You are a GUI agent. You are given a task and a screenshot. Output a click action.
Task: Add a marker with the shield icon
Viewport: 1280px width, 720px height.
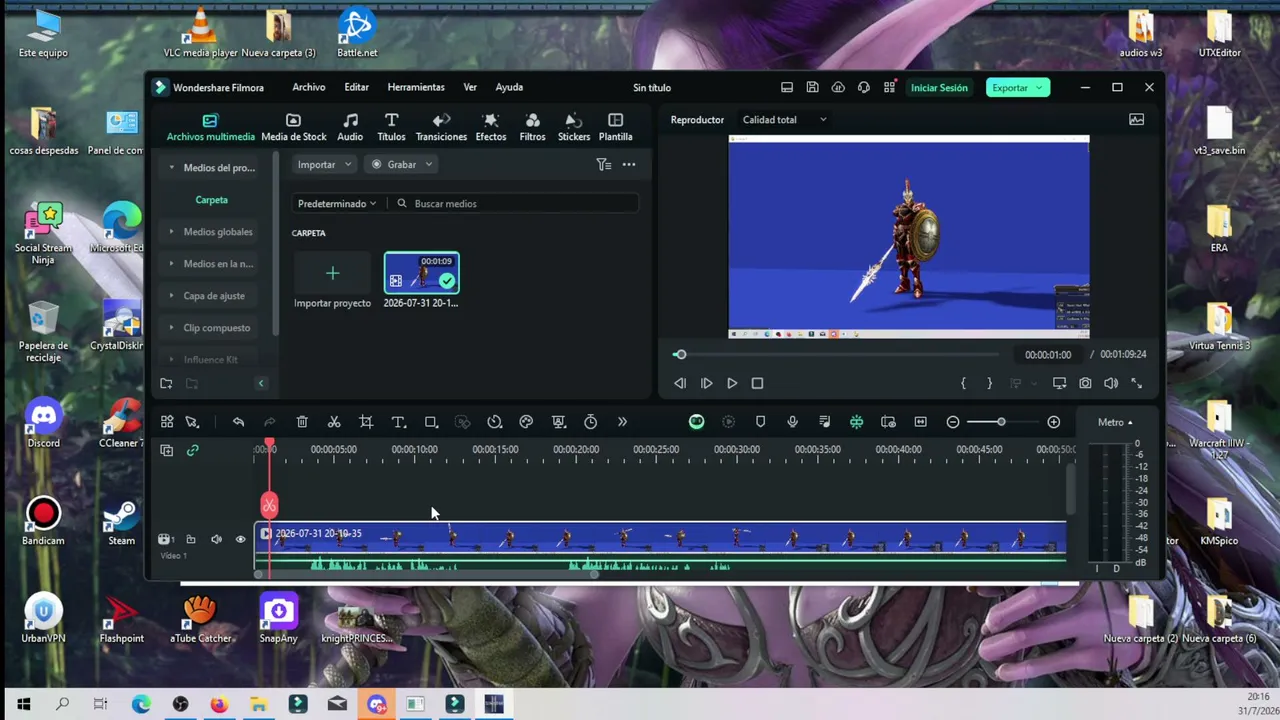click(x=760, y=422)
